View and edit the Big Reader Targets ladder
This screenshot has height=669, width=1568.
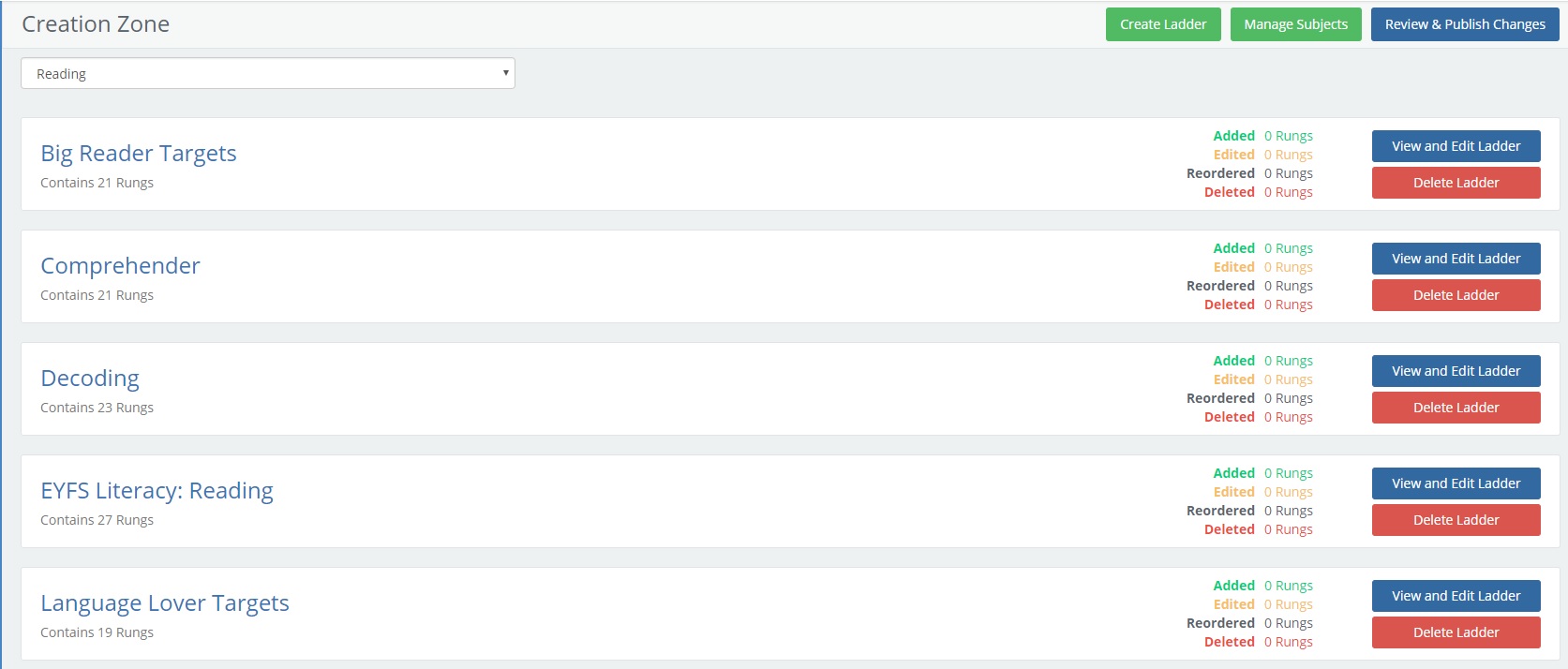tap(1455, 146)
